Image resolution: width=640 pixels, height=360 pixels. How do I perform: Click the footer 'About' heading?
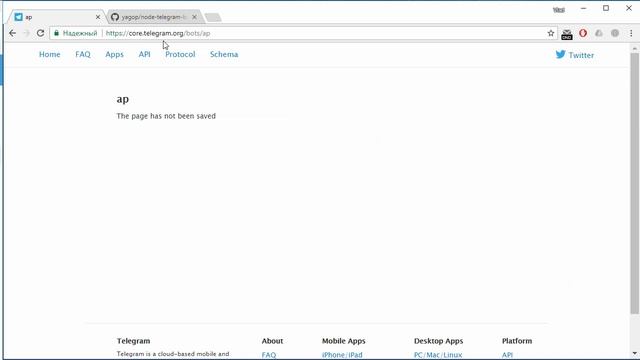(272, 341)
